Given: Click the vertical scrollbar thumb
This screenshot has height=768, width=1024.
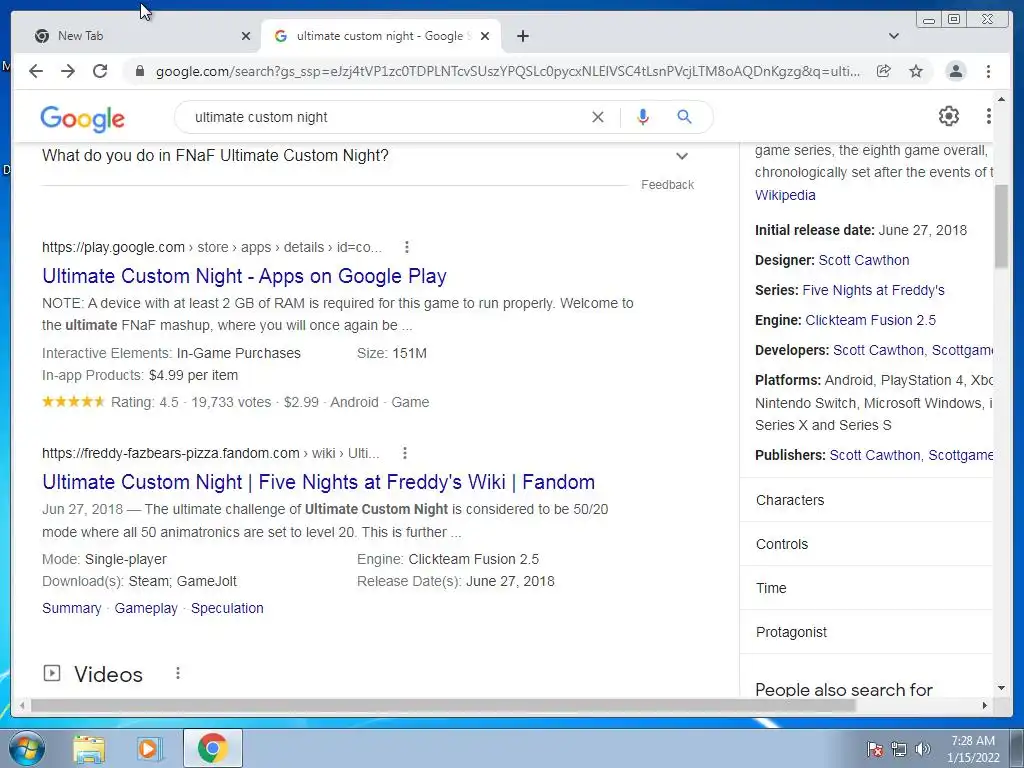Looking at the screenshot, I should [x=1001, y=226].
